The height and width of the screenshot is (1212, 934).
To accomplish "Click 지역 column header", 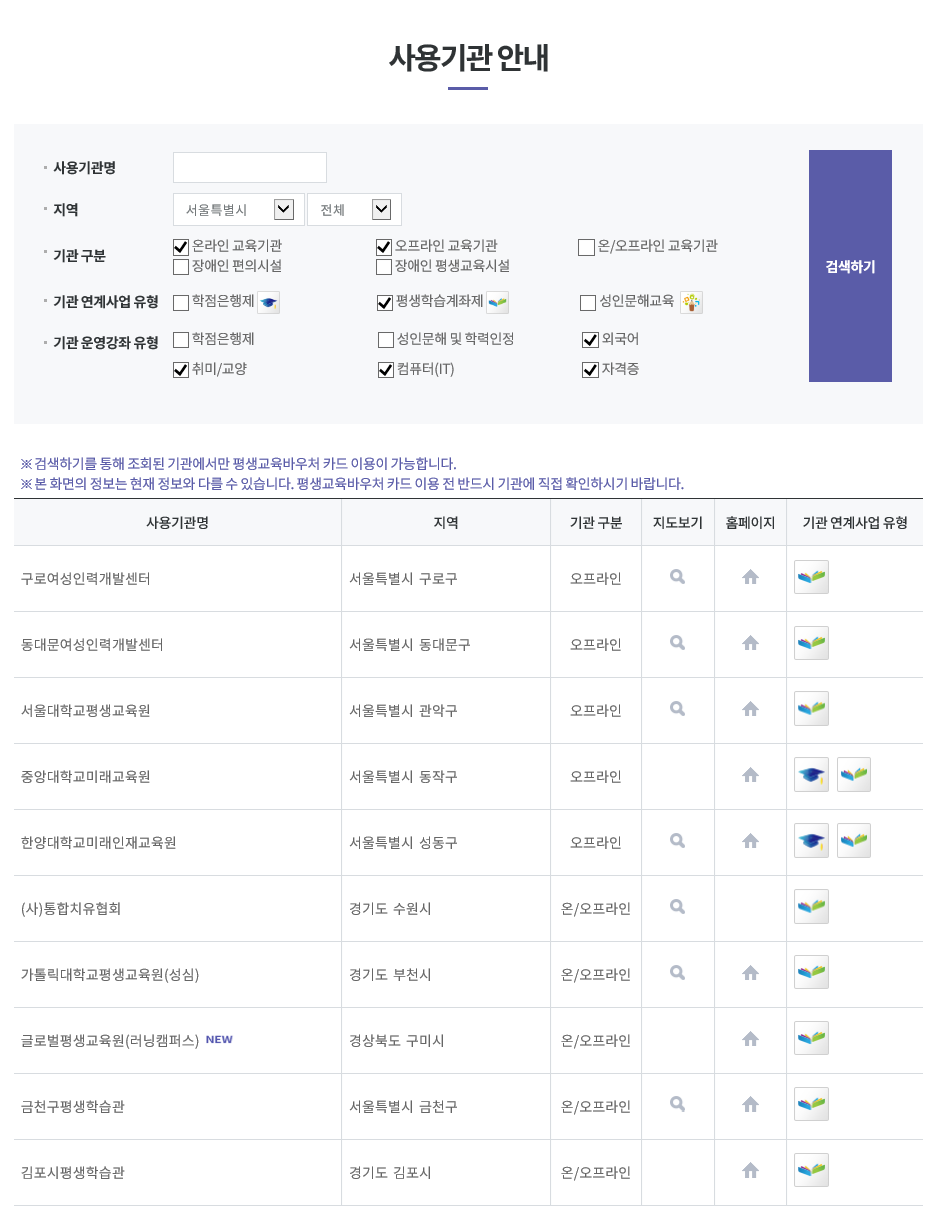I will coord(446,522).
